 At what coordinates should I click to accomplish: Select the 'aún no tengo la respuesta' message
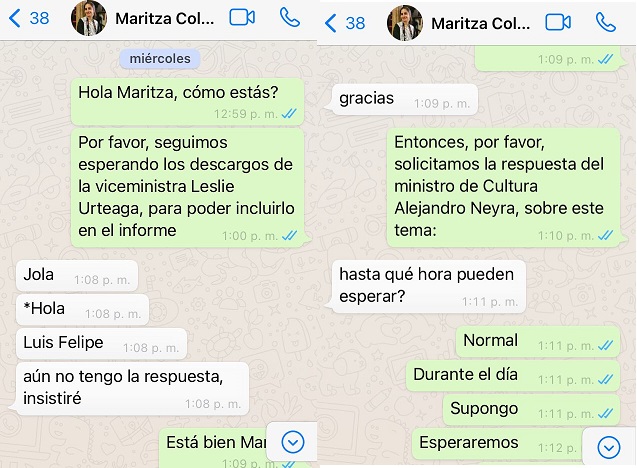[x=132, y=388]
